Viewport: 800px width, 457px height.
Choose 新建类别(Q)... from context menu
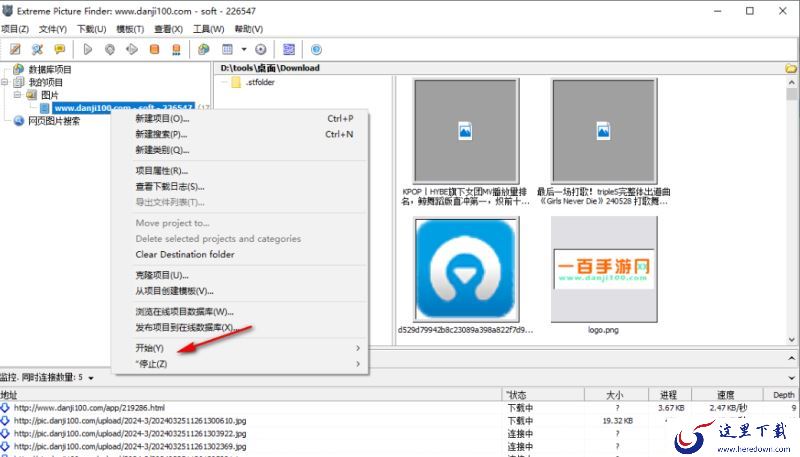pos(240,150)
